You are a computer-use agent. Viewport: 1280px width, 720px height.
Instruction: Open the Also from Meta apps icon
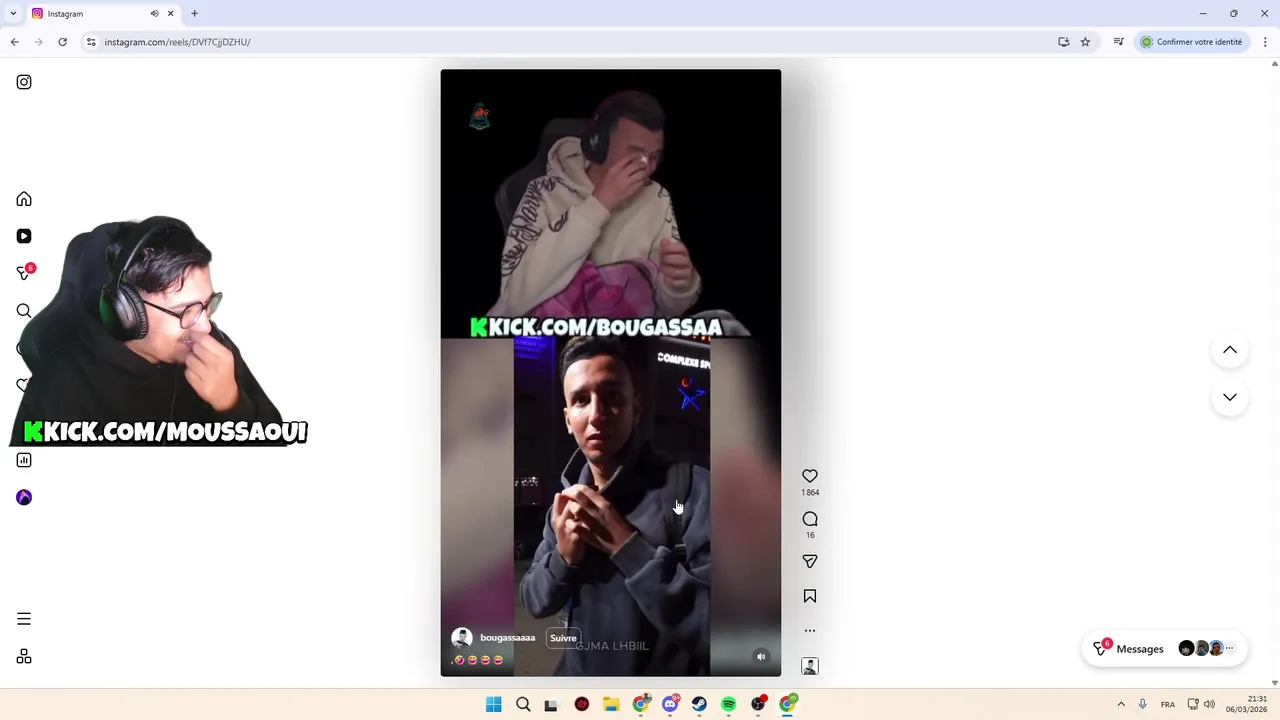click(24, 656)
